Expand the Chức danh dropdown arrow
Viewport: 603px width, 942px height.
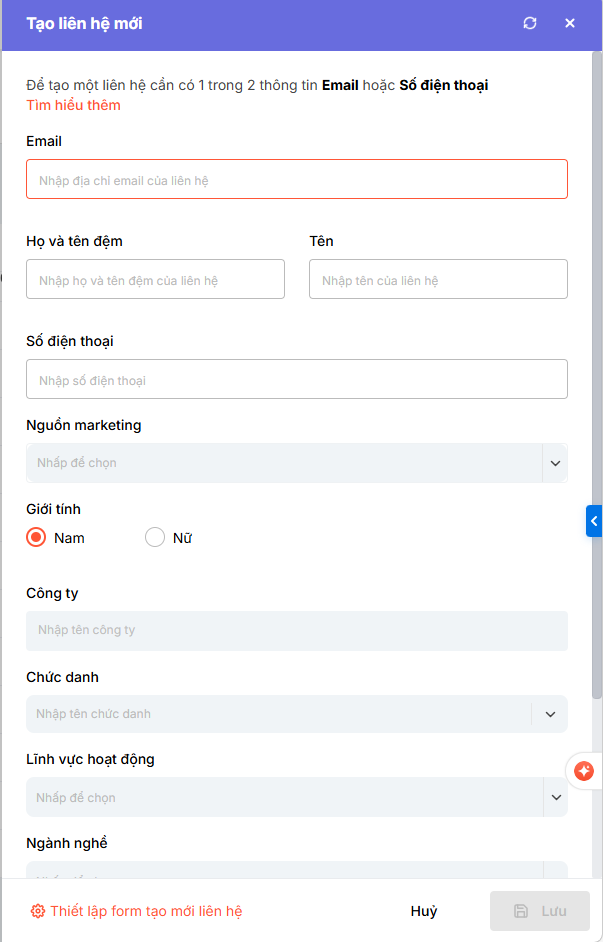click(550, 714)
